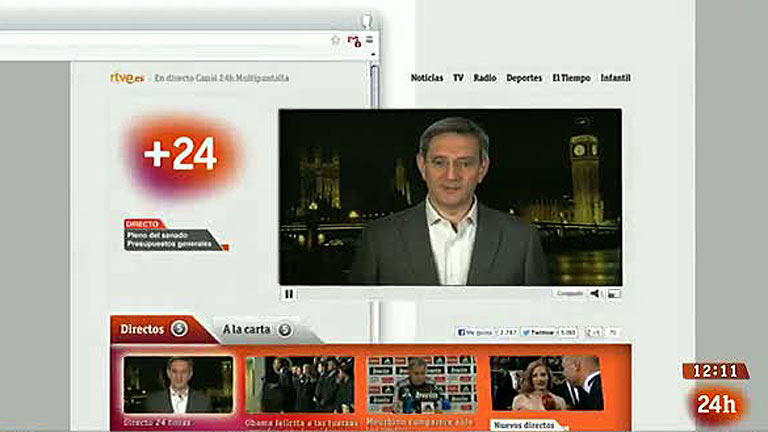Click the Facebook Me gusta button

click(475, 332)
